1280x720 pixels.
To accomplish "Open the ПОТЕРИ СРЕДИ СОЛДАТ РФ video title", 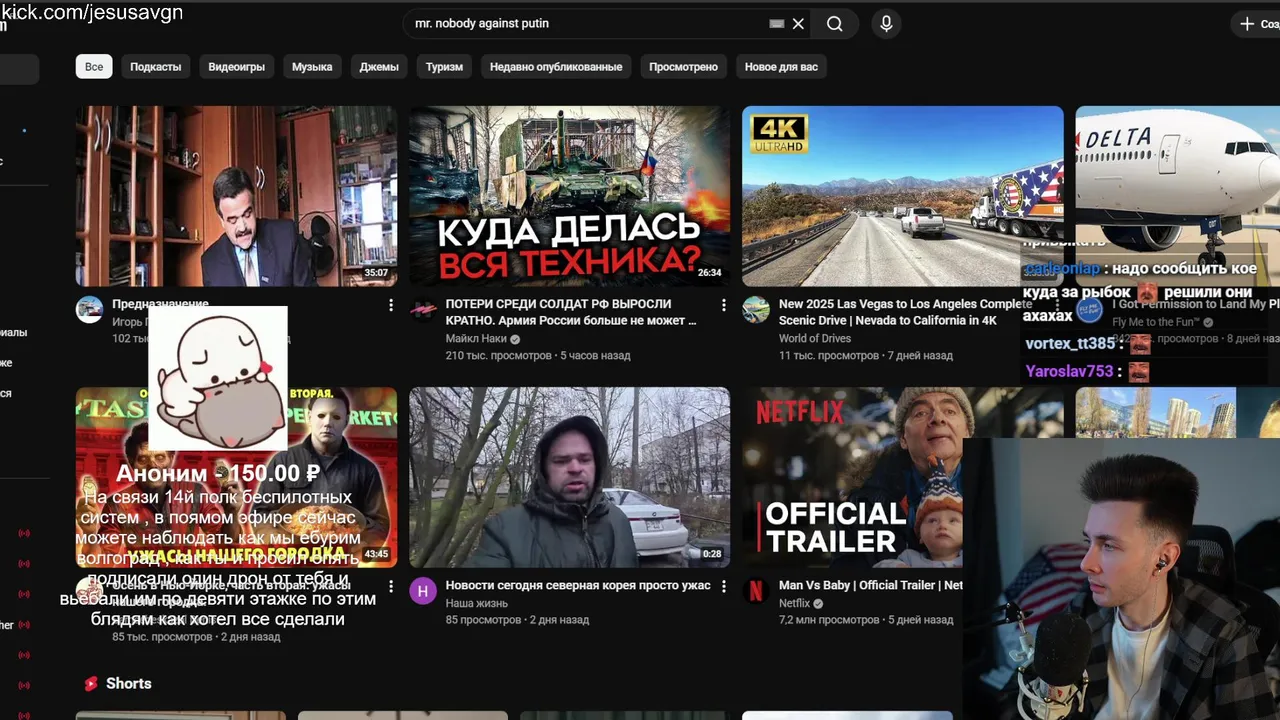I will pos(571,312).
